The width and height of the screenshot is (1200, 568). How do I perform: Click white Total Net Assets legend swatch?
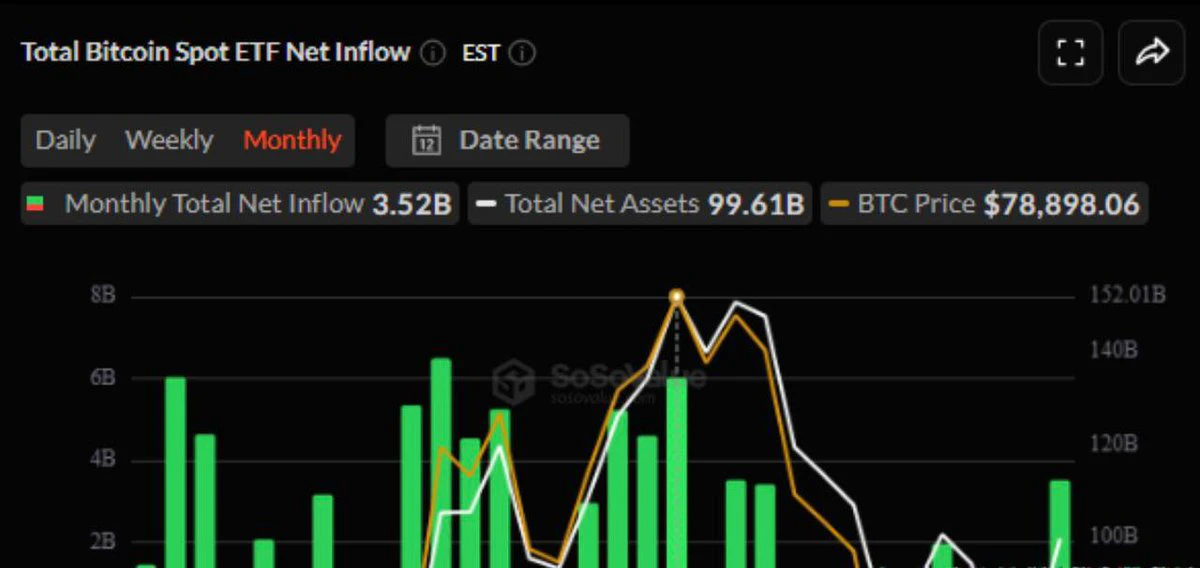point(486,205)
